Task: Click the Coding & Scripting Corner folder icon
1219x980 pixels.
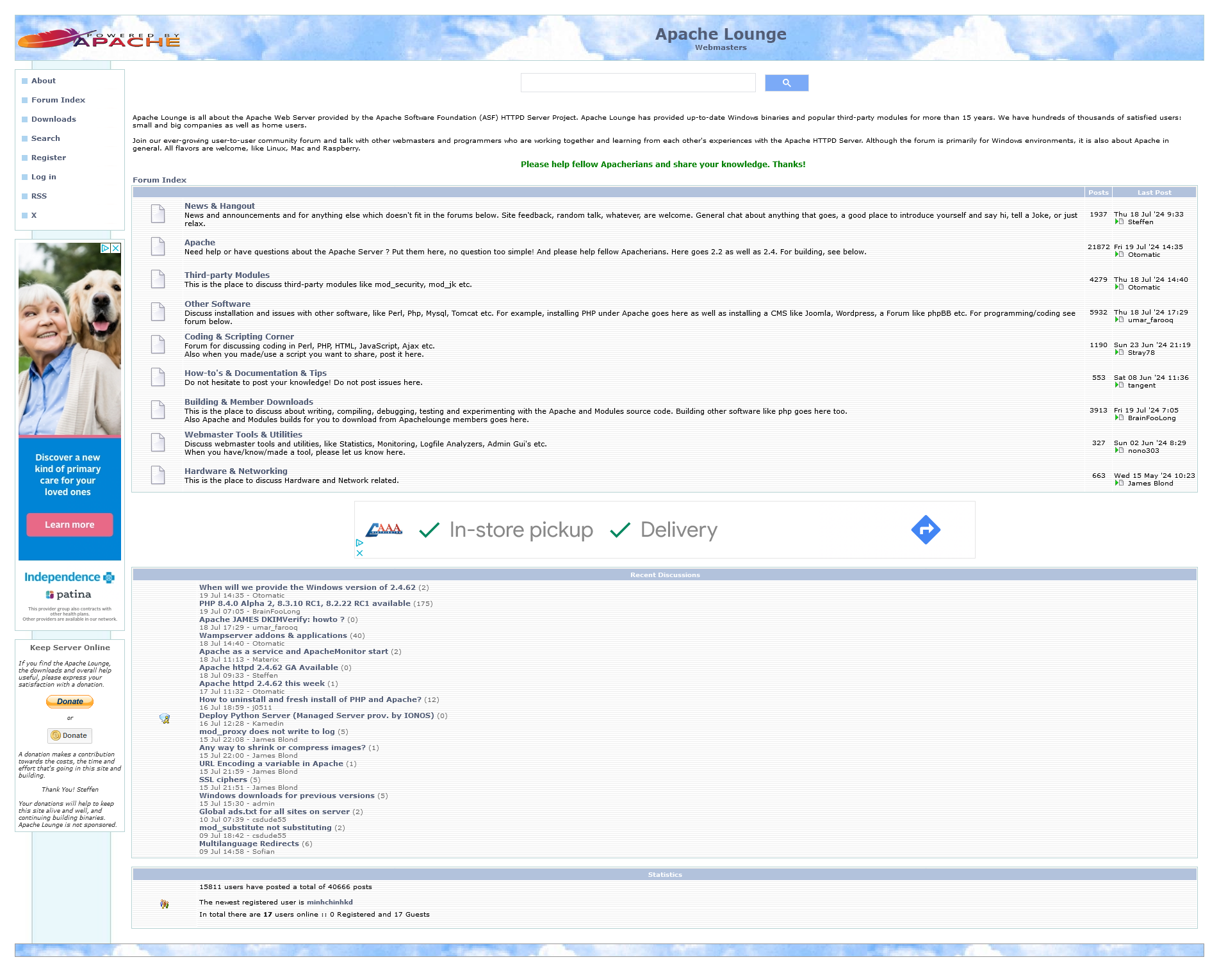Action: tap(158, 345)
